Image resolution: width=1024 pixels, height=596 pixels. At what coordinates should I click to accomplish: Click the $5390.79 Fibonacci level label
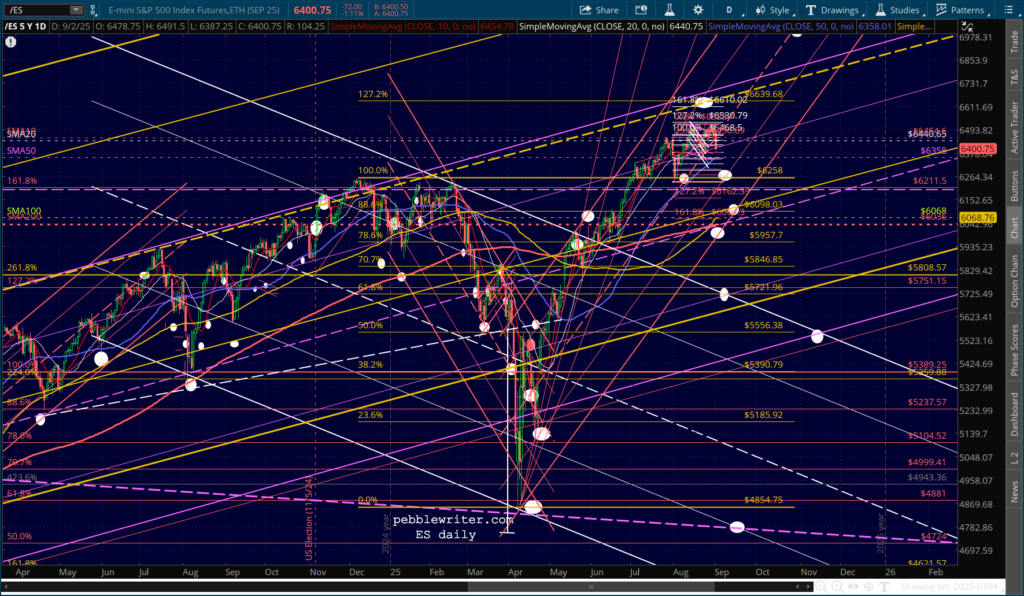pyautogui.click(x=763, y=364)
